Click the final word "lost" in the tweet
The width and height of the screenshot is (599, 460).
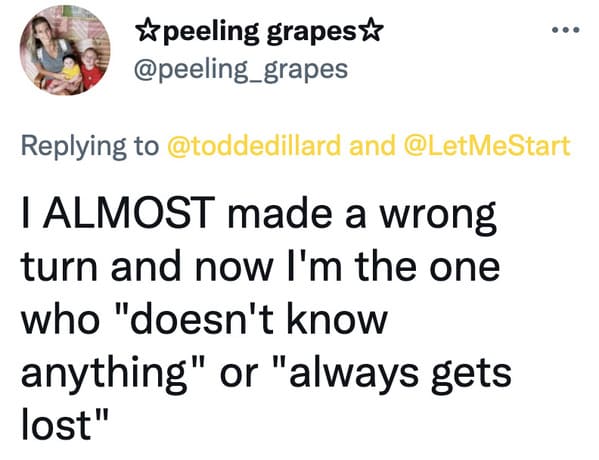click(x=57, y=424)
